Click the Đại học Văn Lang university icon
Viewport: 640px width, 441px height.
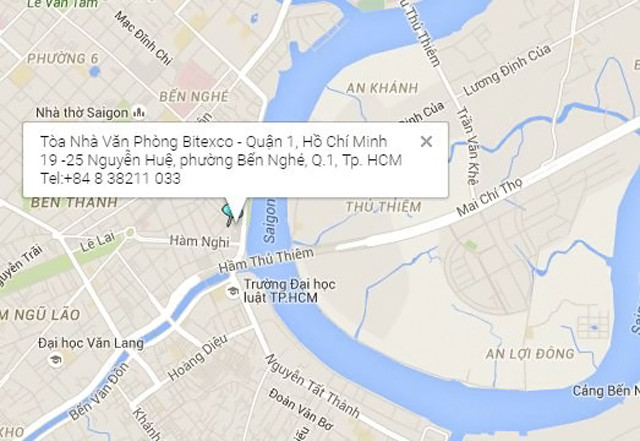pos(55,360)
